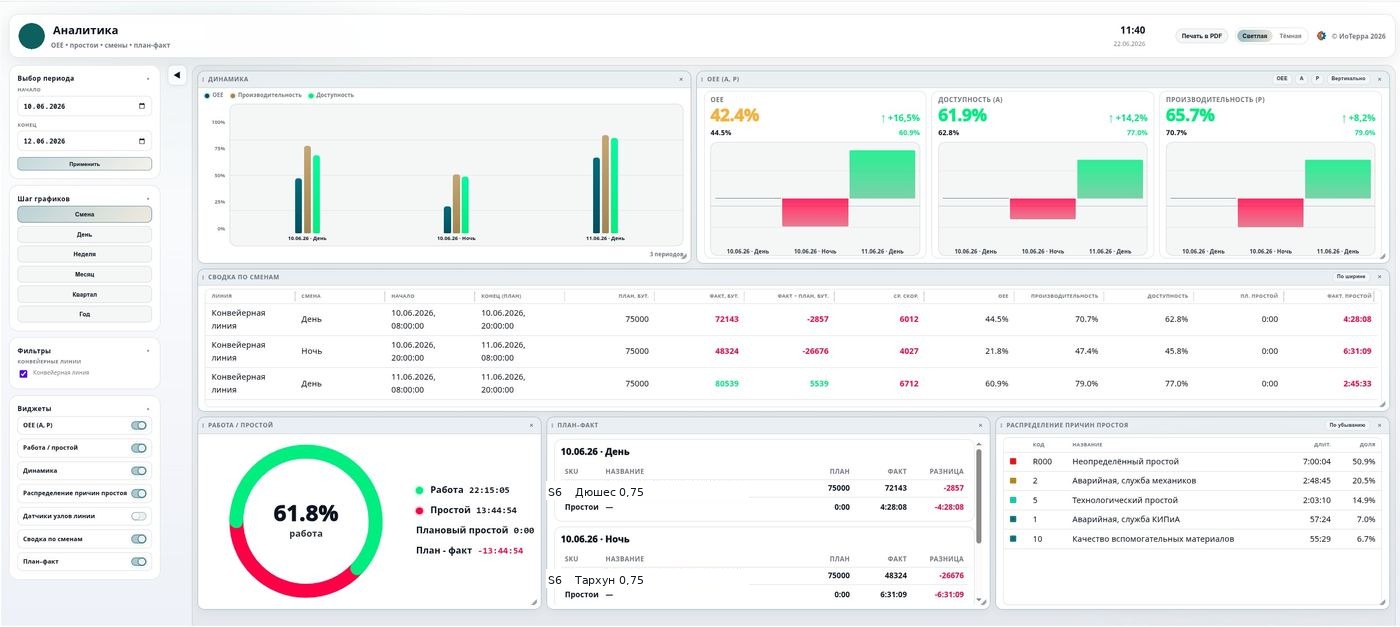Screen dimensions: 1400x627
Task: Click Печать в PDF button
Action: pyautogui.click(x=1202, y=36)
